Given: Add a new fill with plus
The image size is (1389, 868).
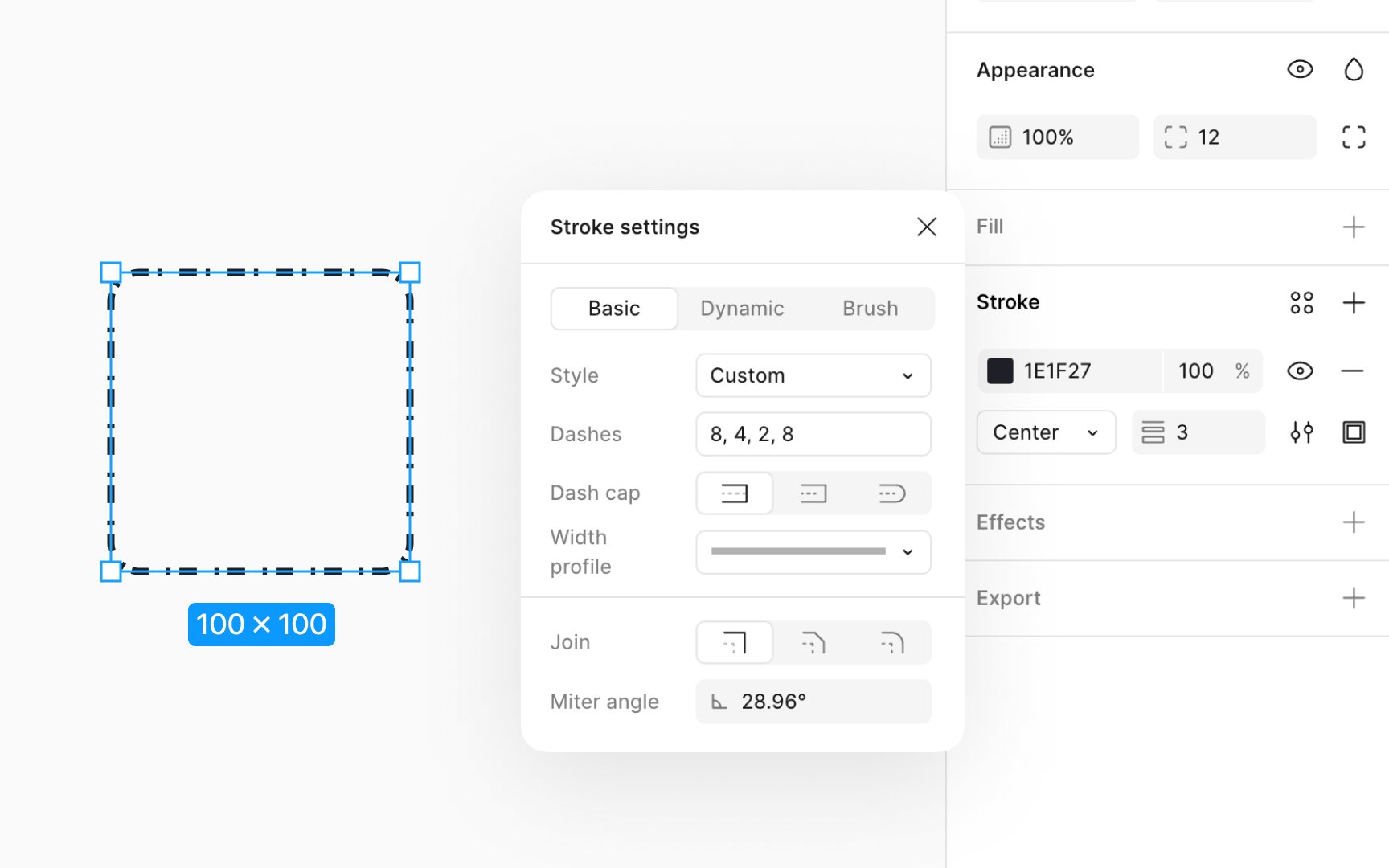Looking at the screenshot, I should (1354, 227).
